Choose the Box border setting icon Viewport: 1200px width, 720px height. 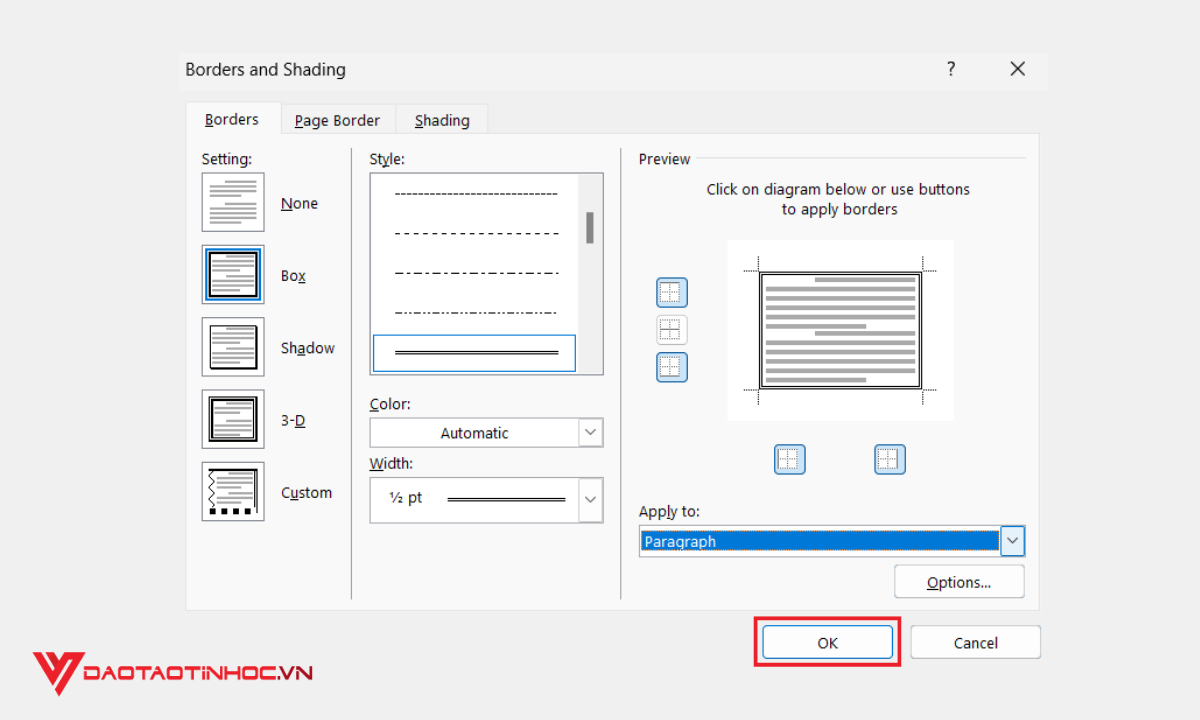233,275
